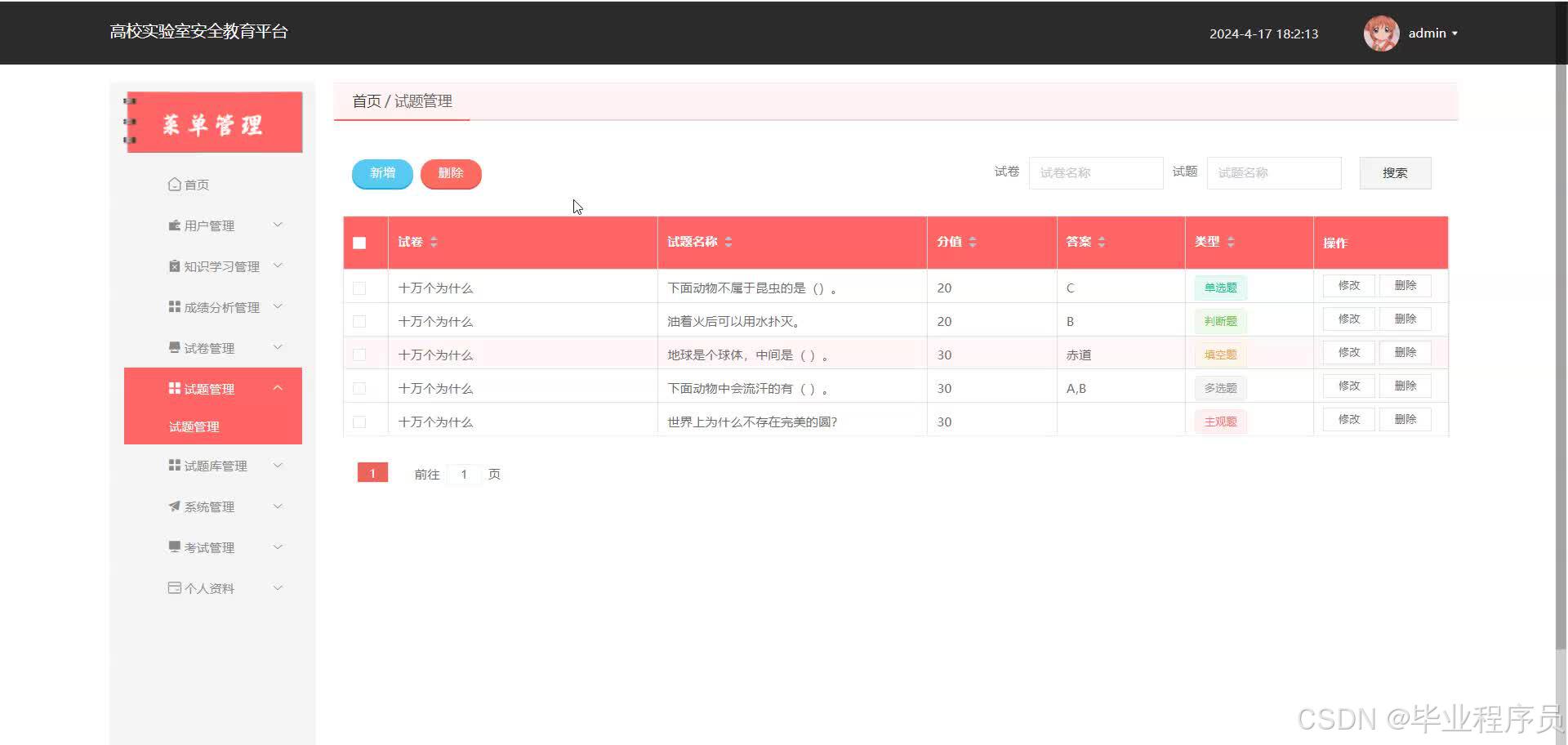Screen dimensions: 1568x745
Task: Click the 知识学习管理 clipboard icon
Action: (174, 266)
